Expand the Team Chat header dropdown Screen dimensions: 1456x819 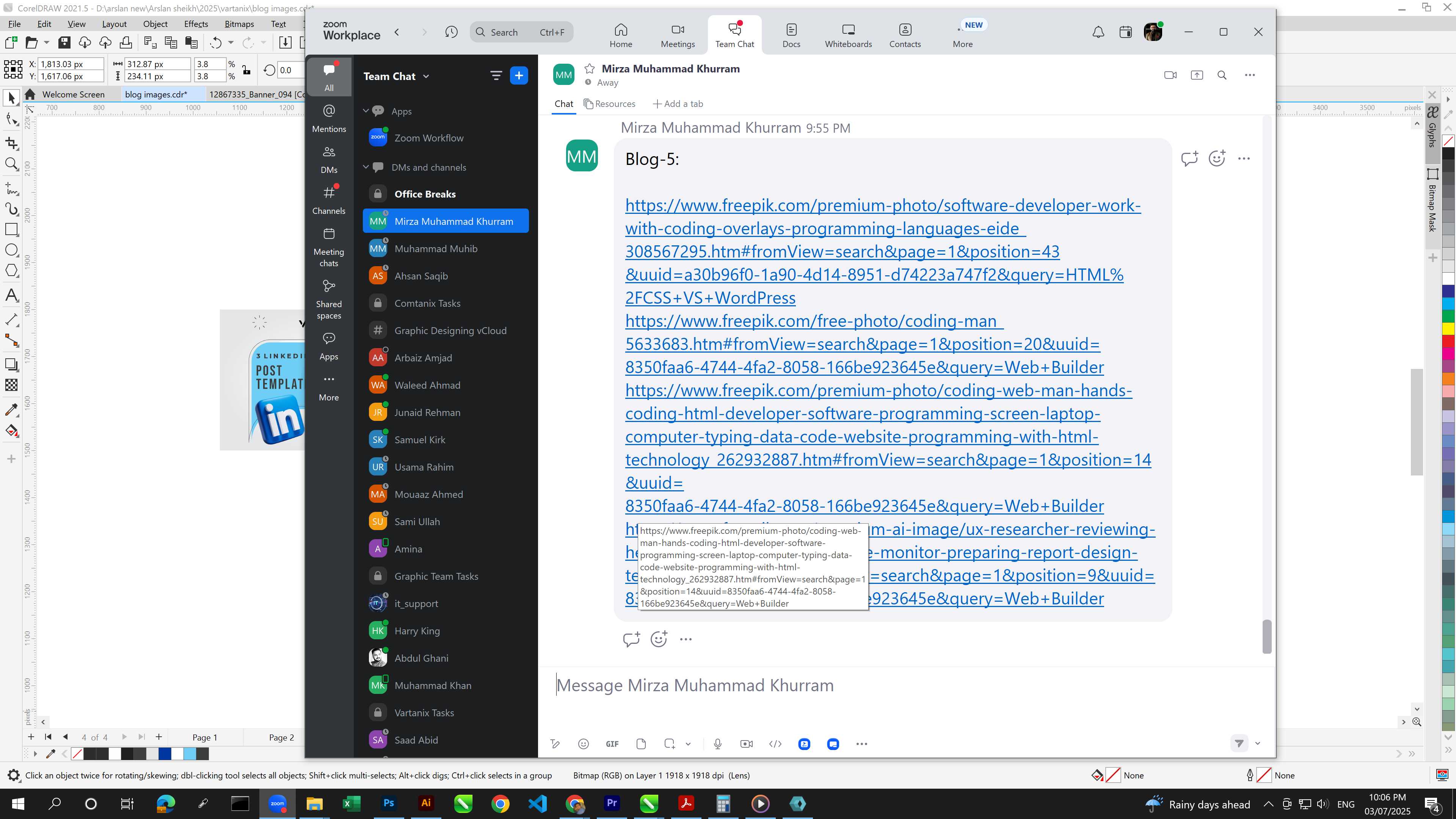tap(426, 76)
